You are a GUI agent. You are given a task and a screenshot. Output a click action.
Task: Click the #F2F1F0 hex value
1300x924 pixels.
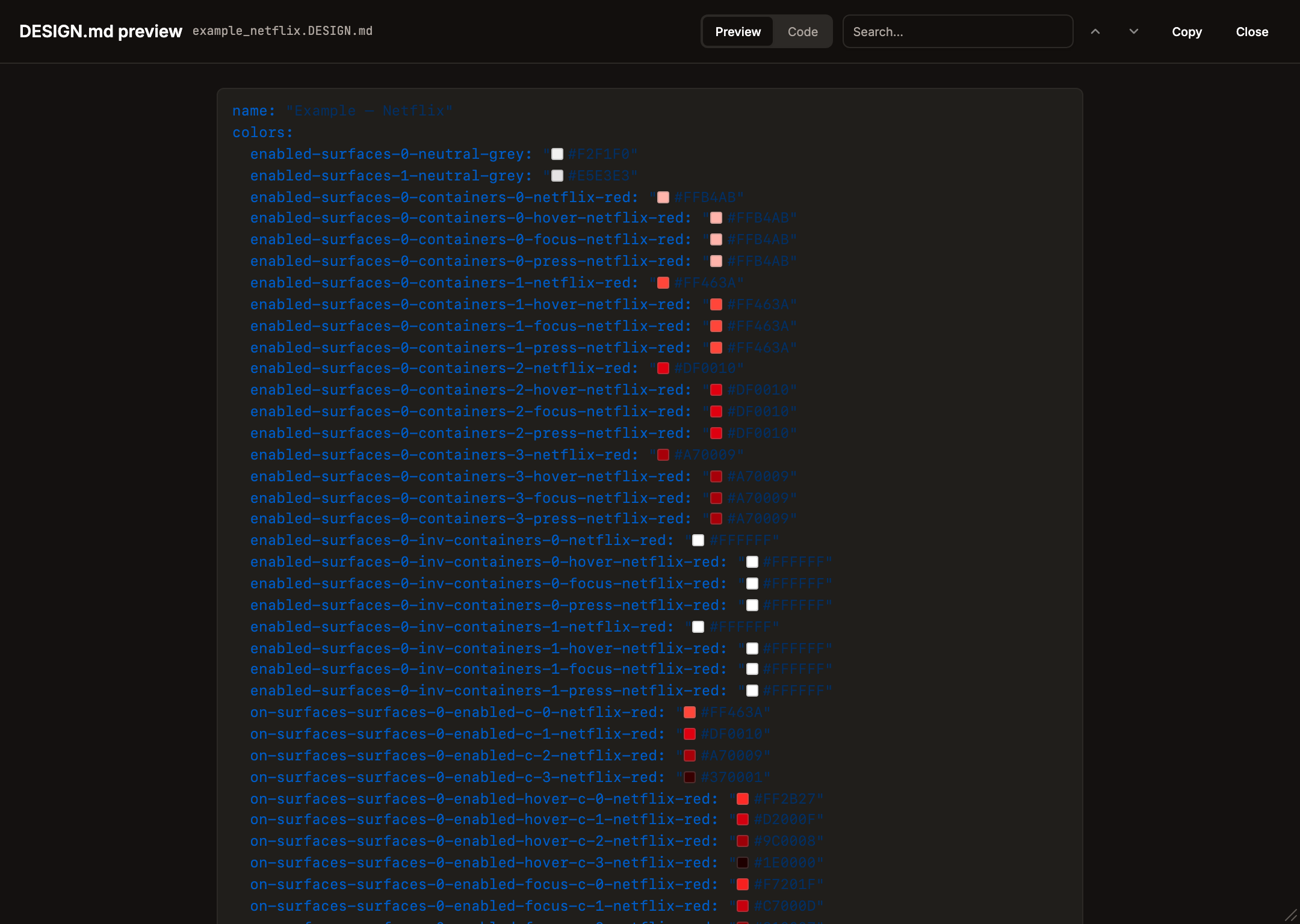(x=599, y=155)
